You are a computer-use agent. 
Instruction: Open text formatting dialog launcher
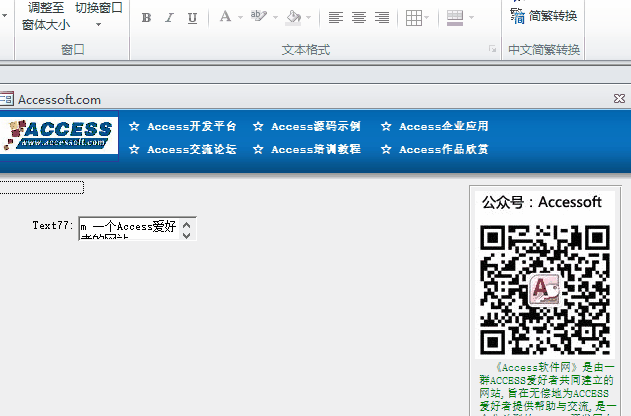tap(493, 49)
